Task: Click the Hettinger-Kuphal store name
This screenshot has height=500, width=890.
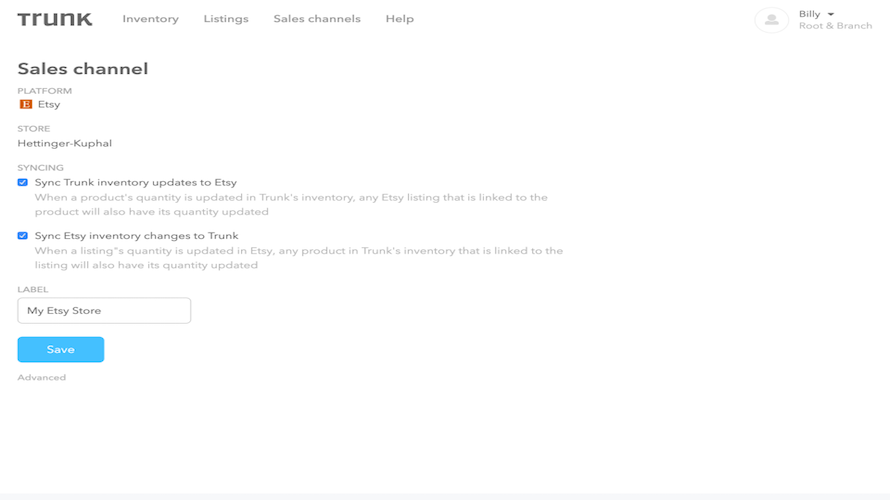Action: [x=65, y=144]
